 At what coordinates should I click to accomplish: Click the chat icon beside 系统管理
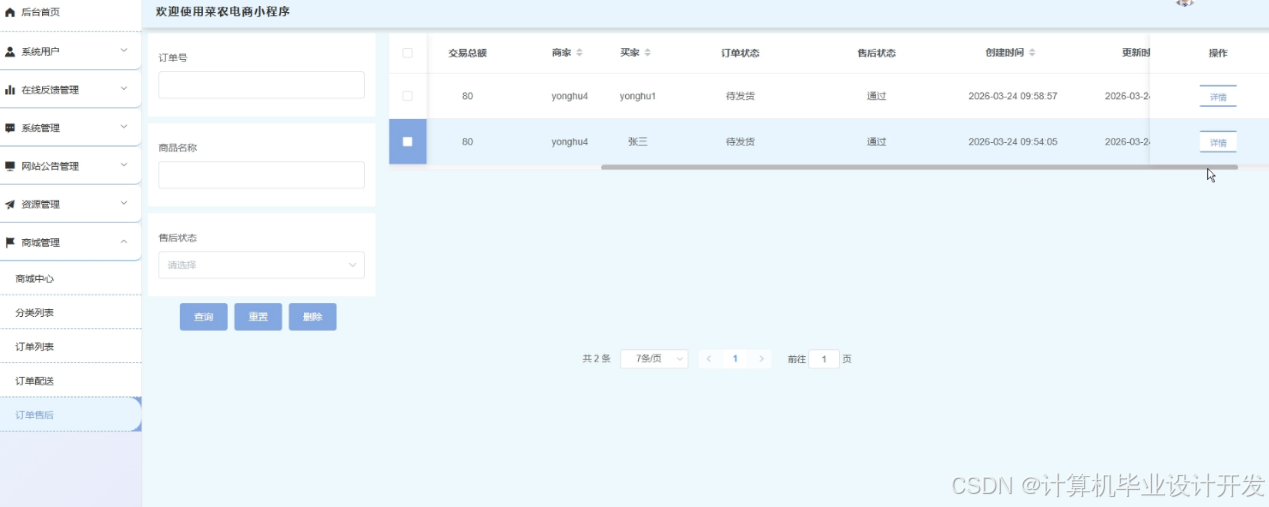click(x=10, y=128)
